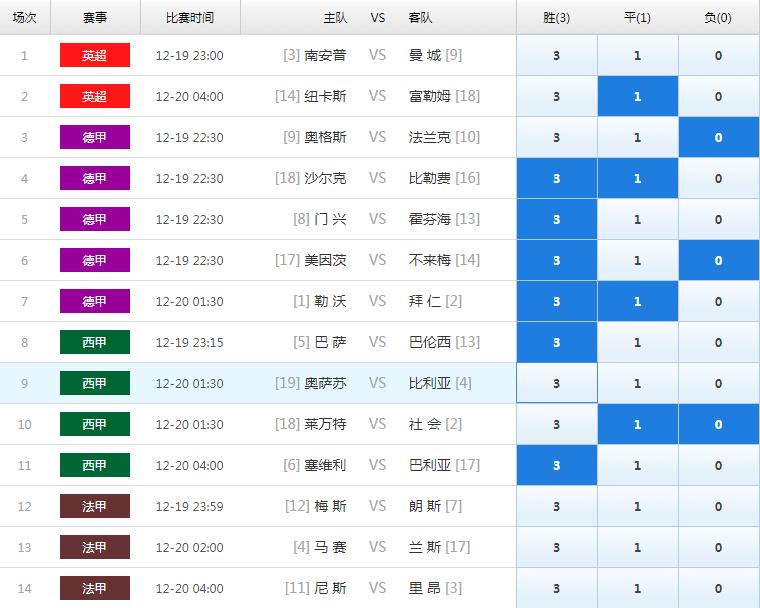Click away team 朗斯

pyautogui.click(x=425, y=506)
